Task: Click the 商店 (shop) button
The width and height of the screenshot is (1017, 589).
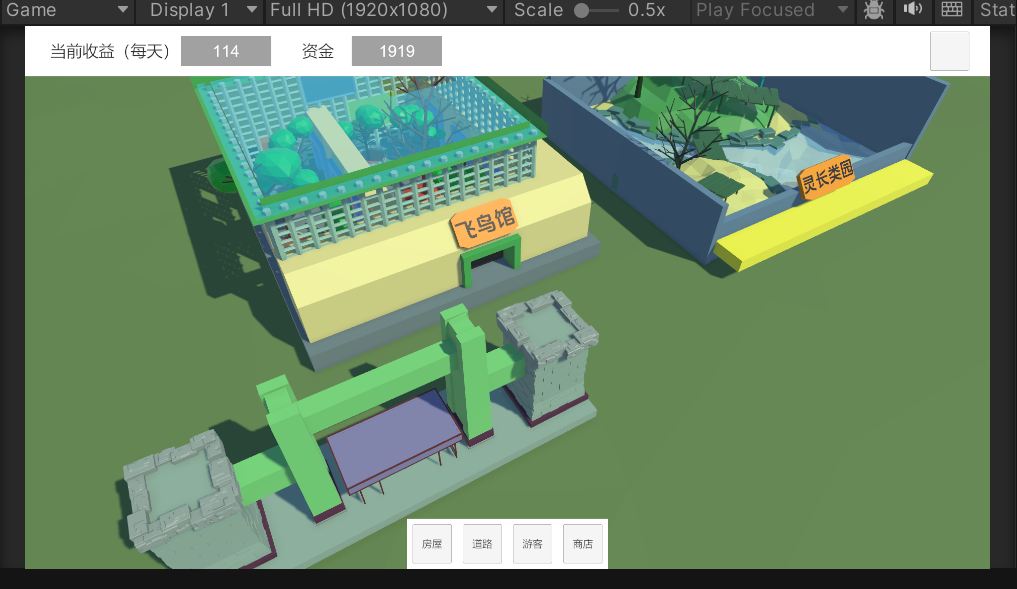Action: tap(582, 544)
